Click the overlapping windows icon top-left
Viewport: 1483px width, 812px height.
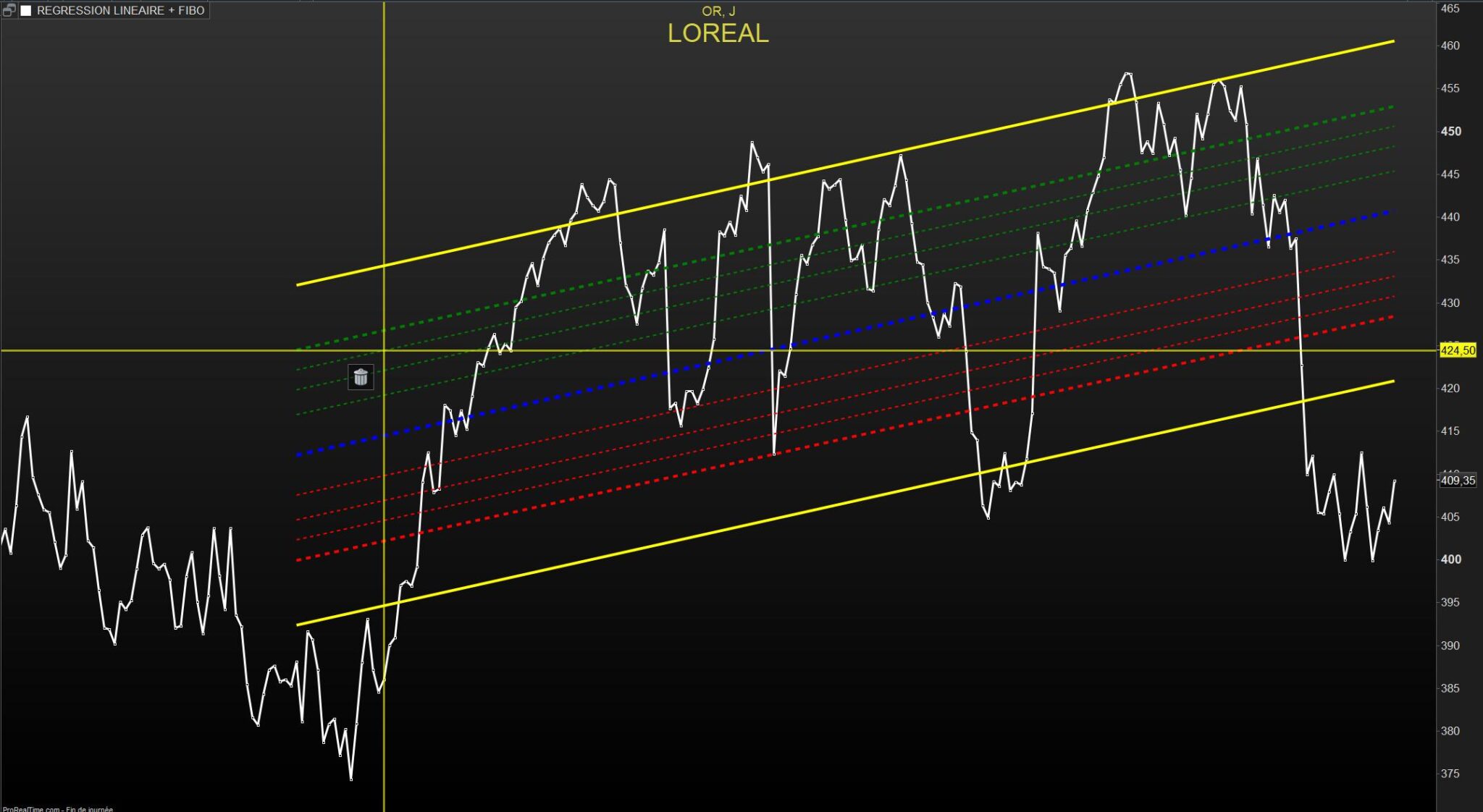pos(9,10)
